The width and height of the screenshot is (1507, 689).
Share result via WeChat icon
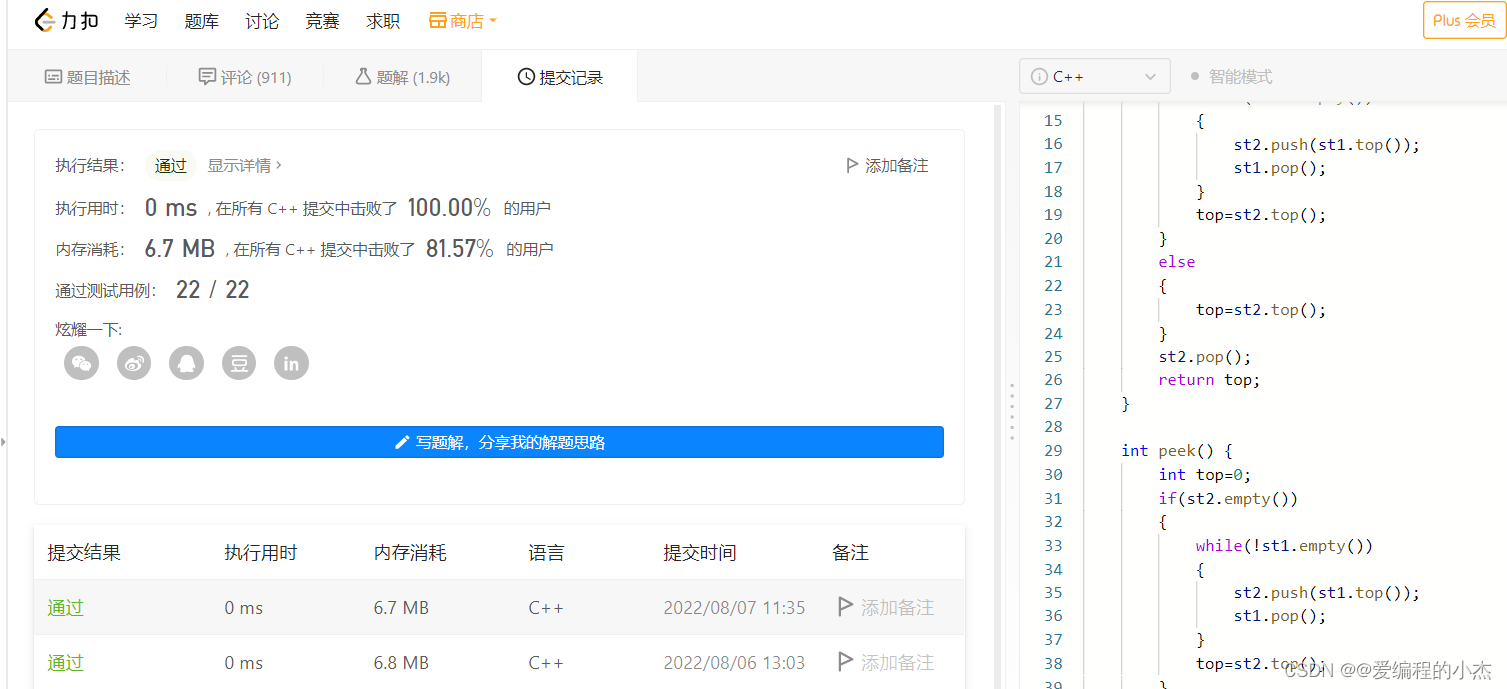tap(82, 363)
